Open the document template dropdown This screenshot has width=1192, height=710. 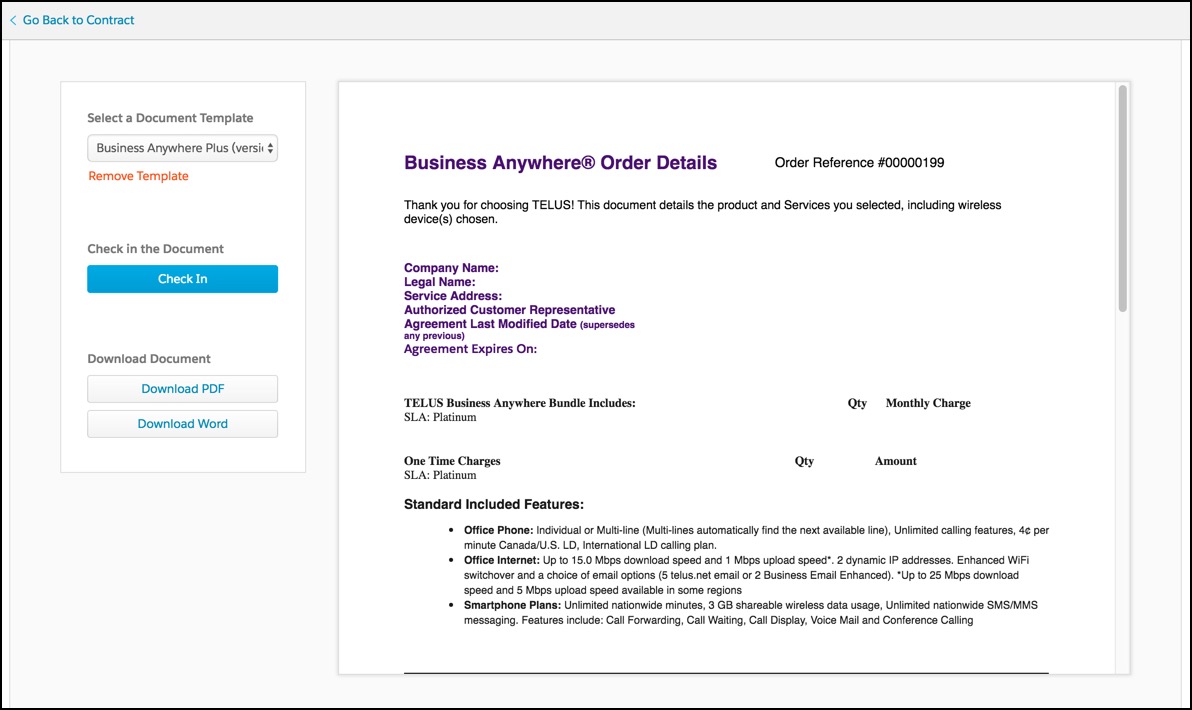(x=182, y=148)
